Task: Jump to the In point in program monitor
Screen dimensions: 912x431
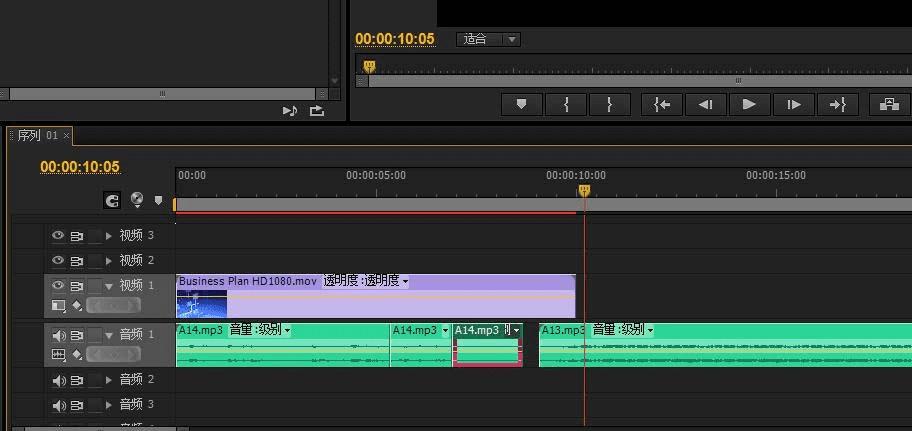Action: [662, 105]
